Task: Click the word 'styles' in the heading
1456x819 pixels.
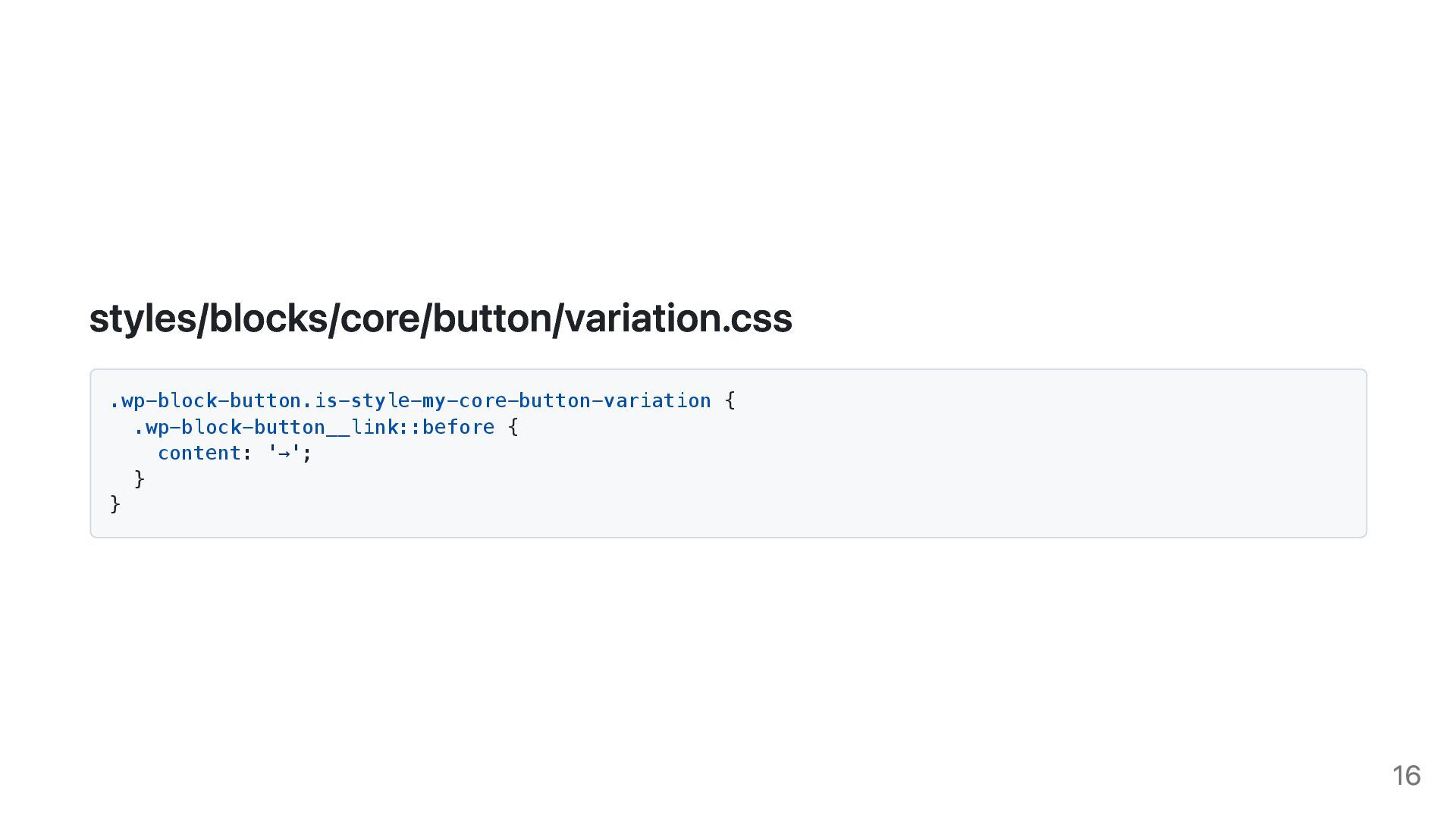Action: pos(143,318)
